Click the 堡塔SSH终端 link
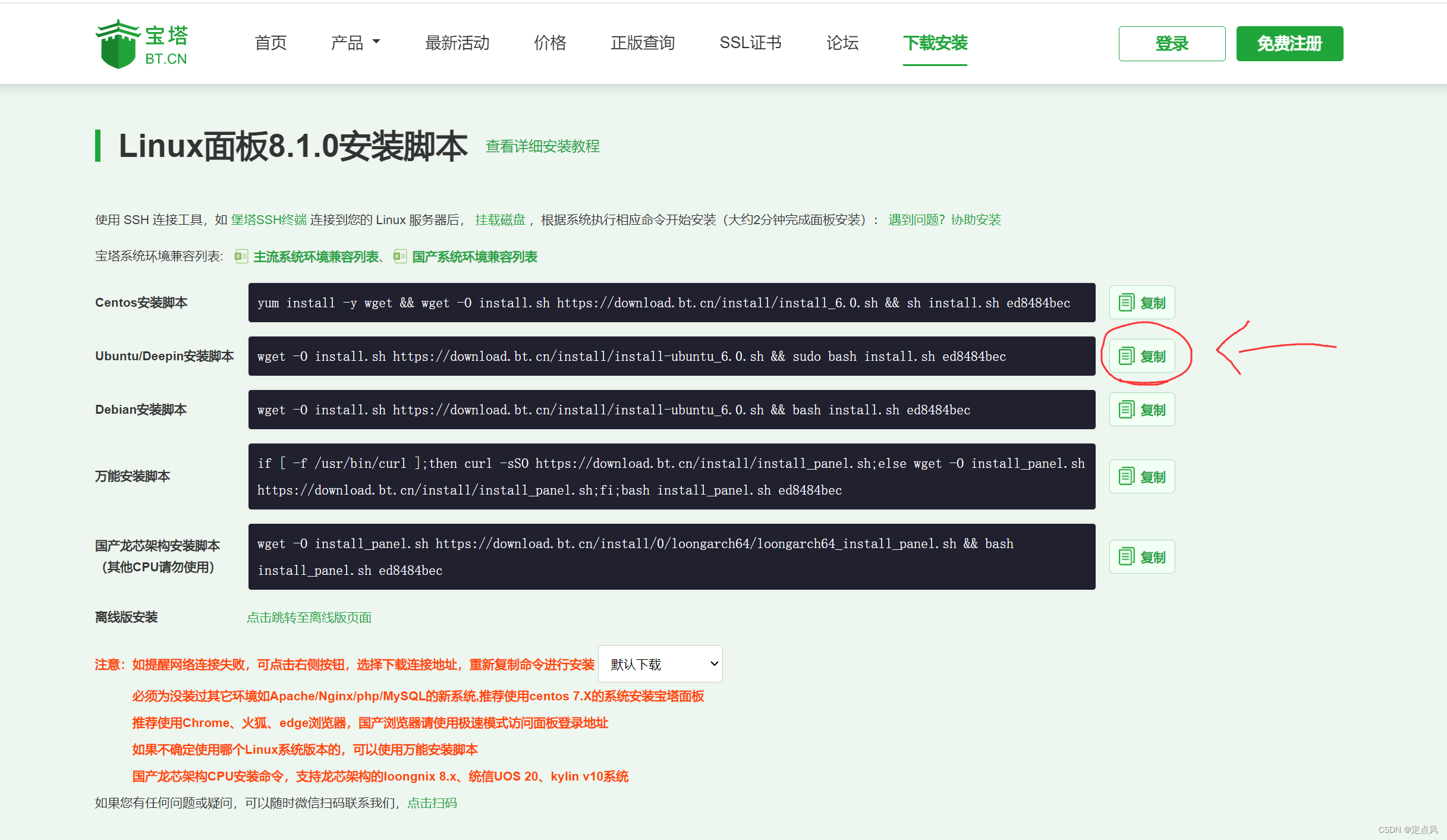Image resolution: width=1447 pixels, height=840 pixels. click(x=269, y=220)
